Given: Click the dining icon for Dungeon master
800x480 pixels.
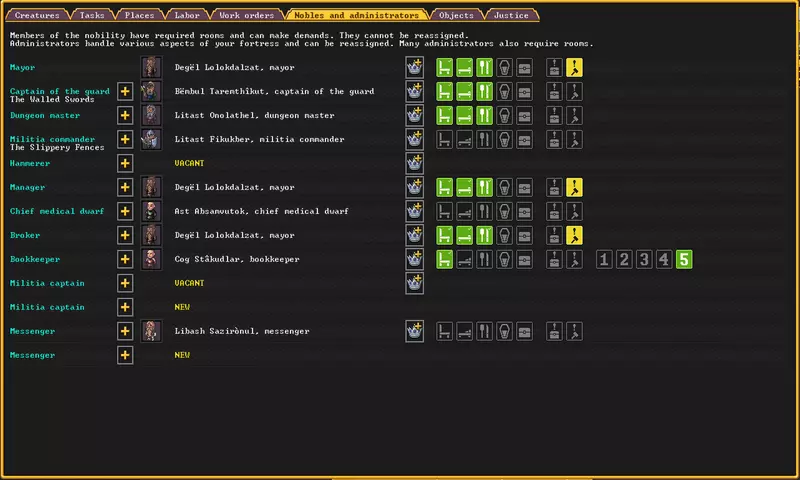Looking at the screenshot, I should click(x=484, y=115).
